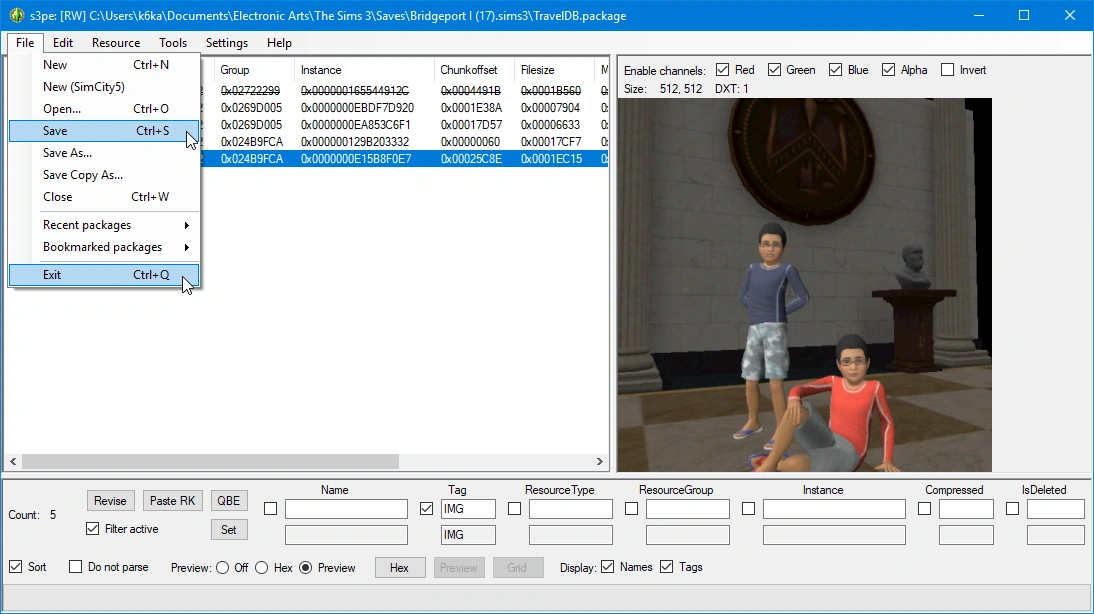Enable the Name filter checkbox
This screenshot has width=1094, height=614.
pyautogui.click(x=271, y=509)
